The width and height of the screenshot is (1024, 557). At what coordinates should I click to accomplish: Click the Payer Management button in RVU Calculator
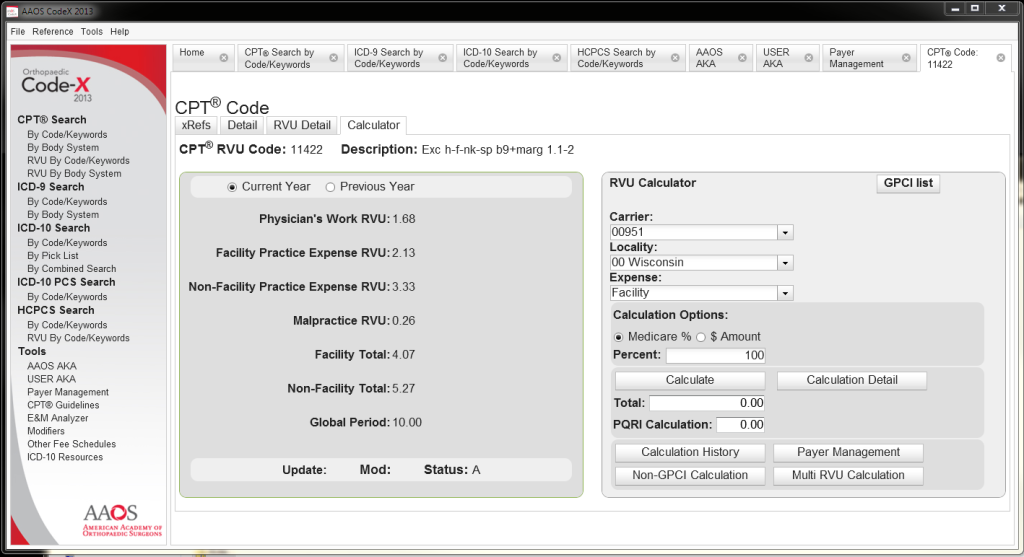(x=848, y=452)
